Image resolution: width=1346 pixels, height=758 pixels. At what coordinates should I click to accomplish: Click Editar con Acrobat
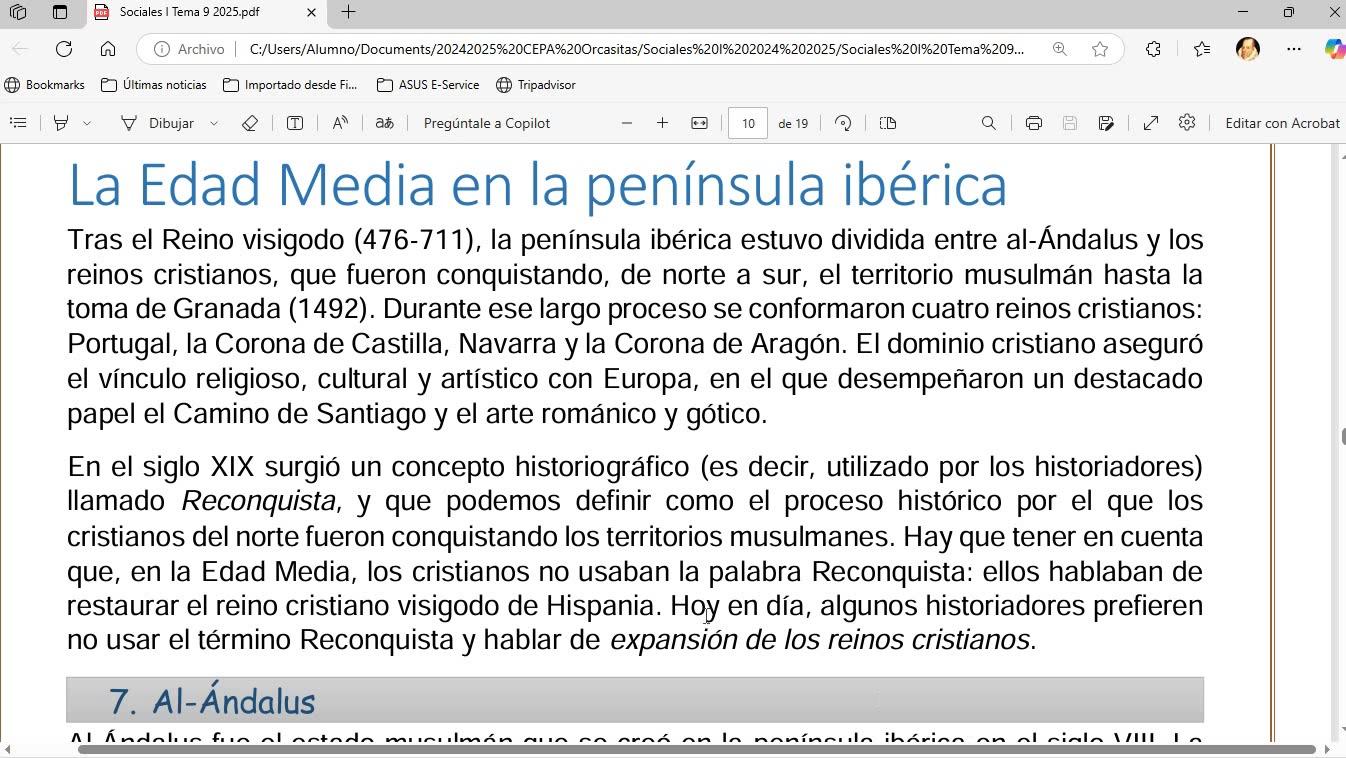1283,123
